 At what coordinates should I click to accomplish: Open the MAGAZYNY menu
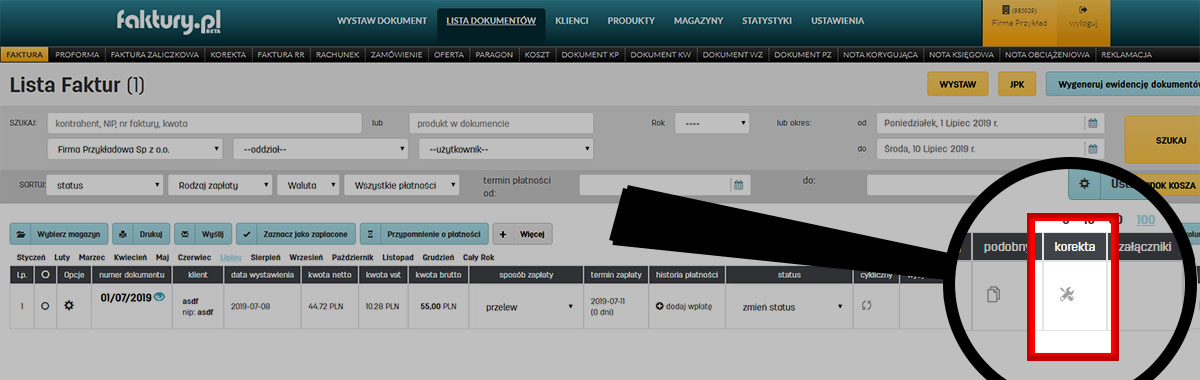tap(698, 20)
